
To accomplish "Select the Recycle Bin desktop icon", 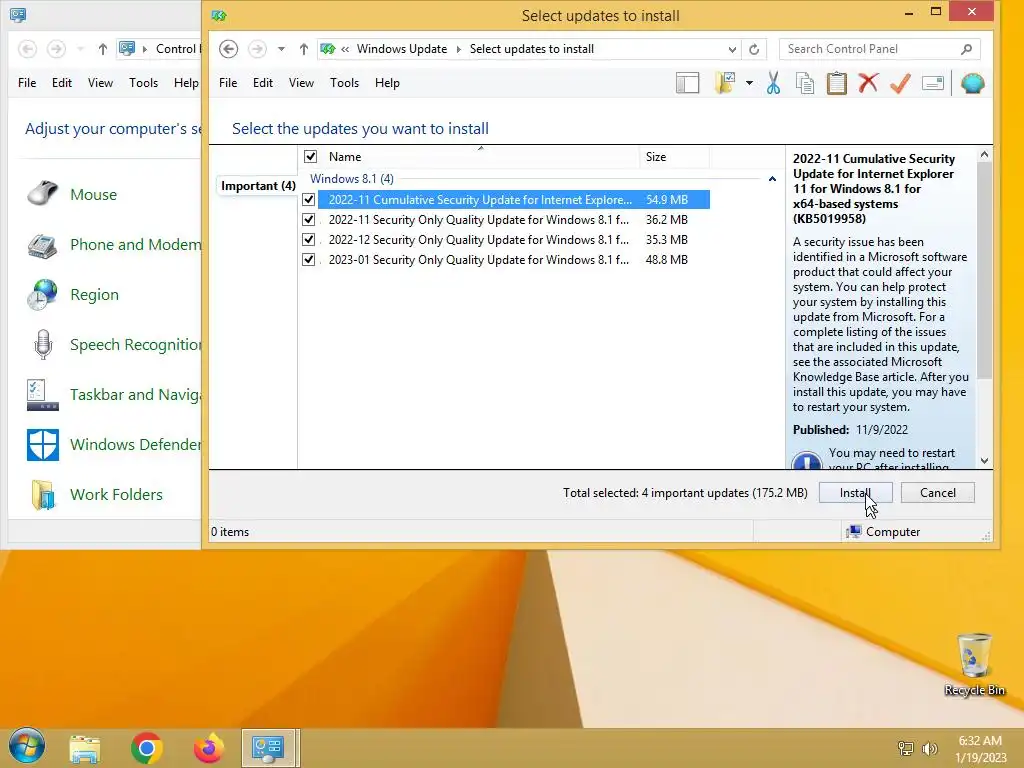I will (974, 664).
